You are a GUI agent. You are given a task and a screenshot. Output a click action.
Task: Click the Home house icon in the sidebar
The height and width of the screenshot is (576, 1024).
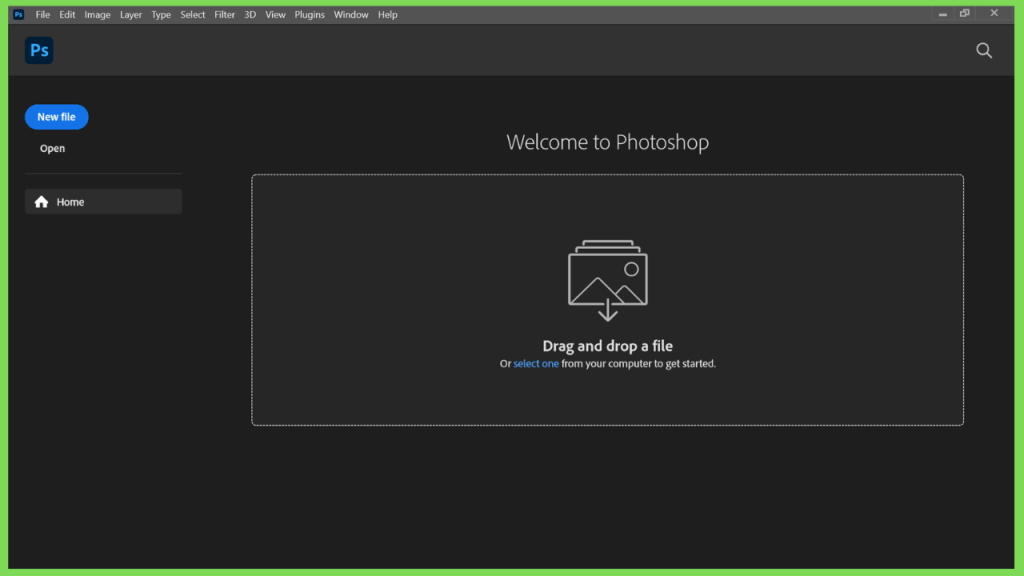[41, 202]
